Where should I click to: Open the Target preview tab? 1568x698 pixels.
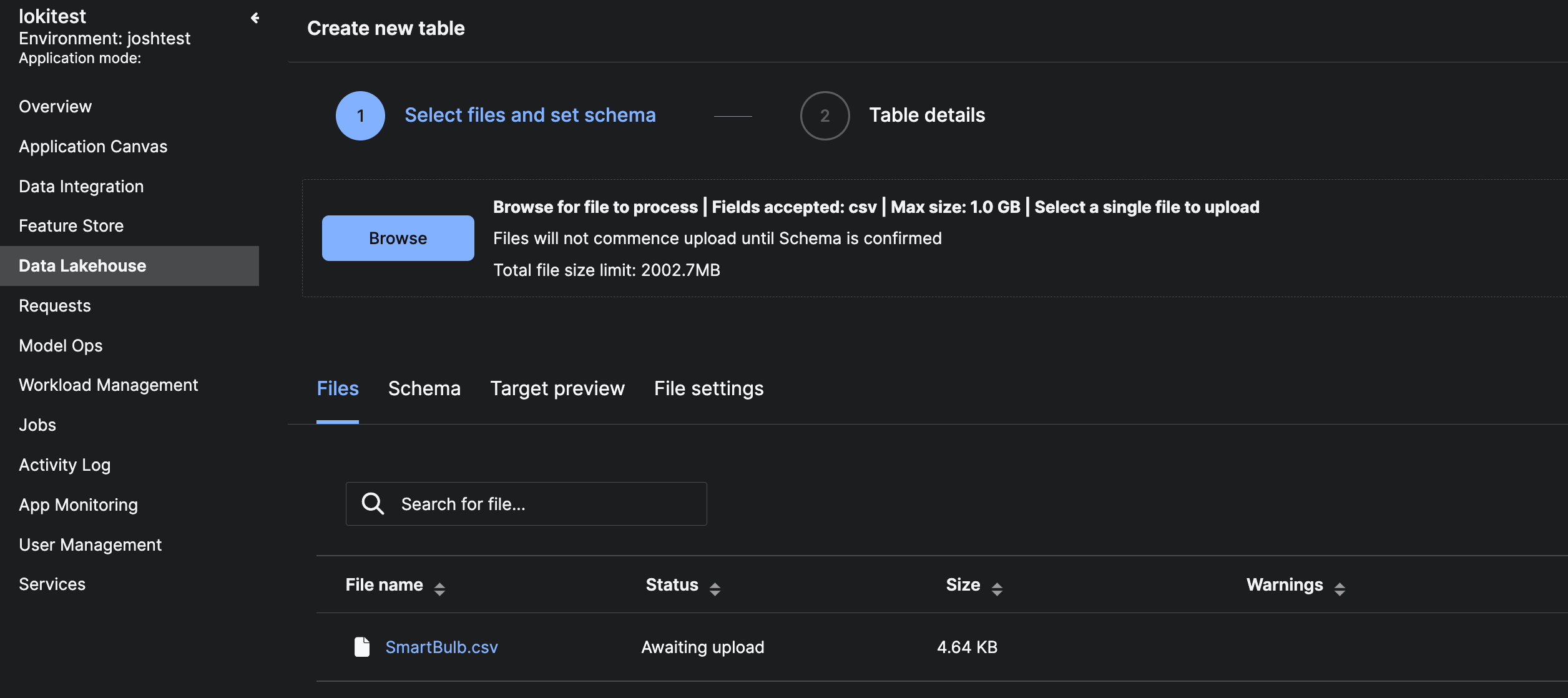click(557, 388)
